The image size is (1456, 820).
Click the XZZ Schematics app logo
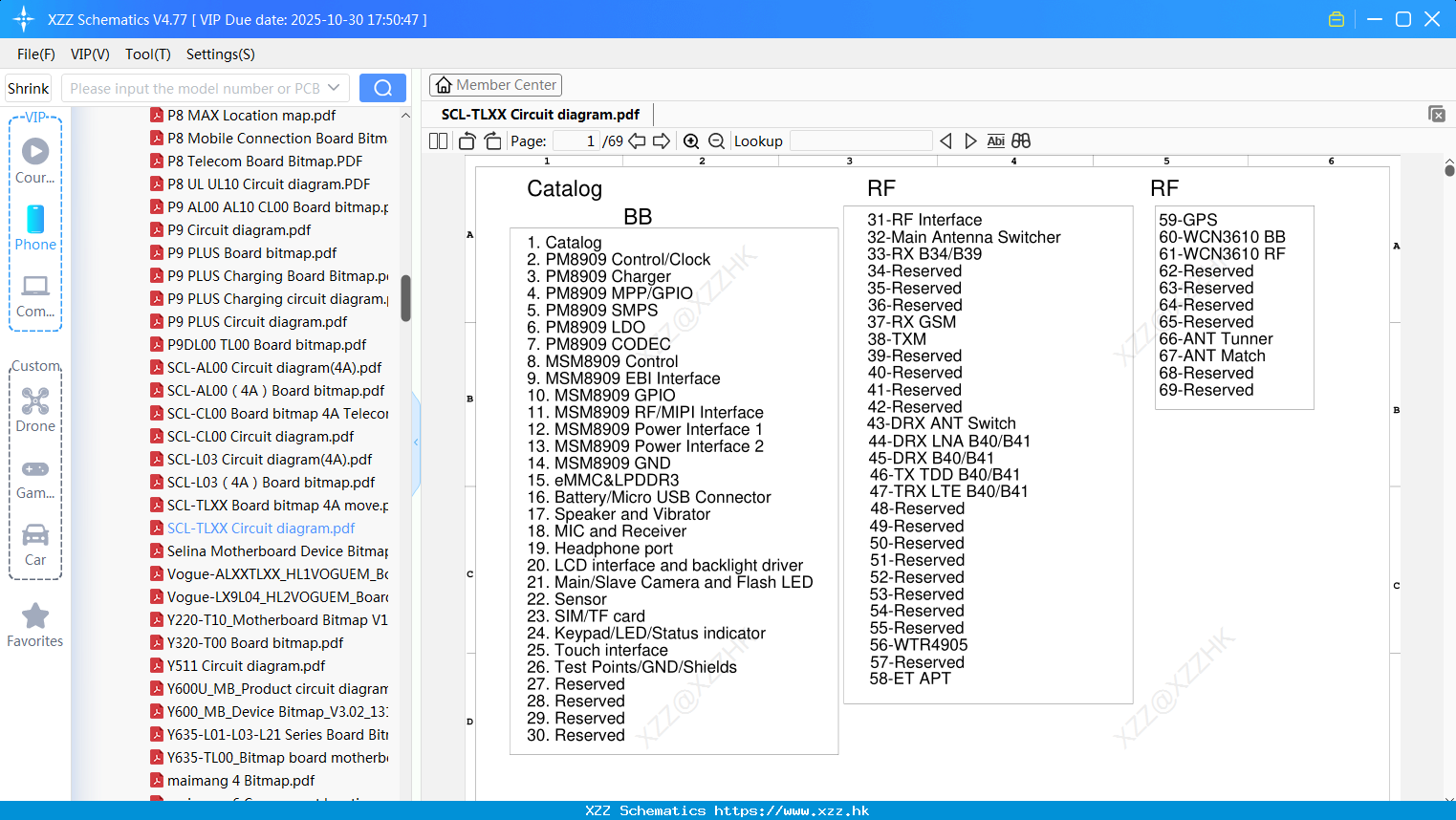(24, 19)
